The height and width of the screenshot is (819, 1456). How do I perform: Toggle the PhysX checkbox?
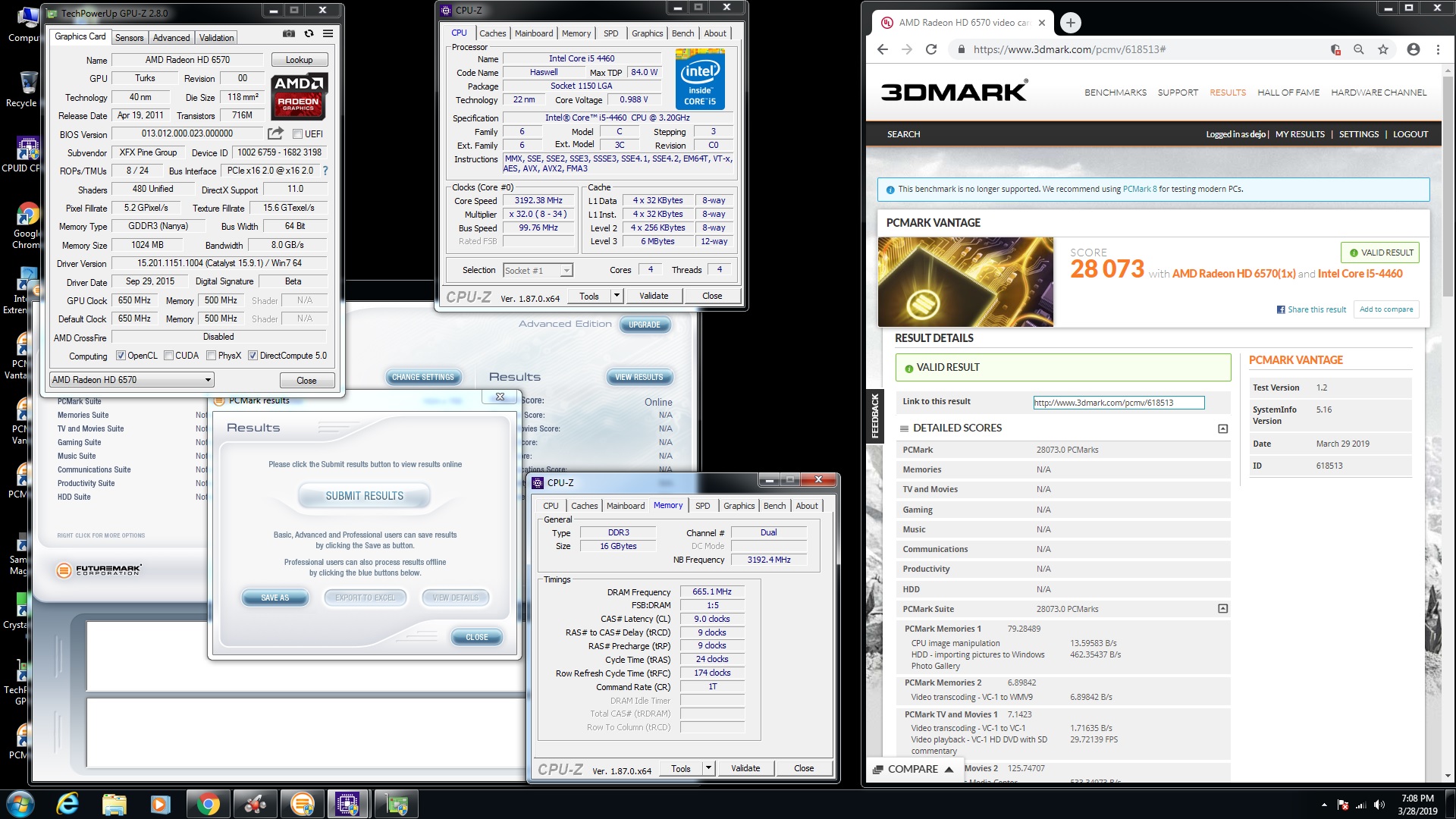(x=211, y=356)
